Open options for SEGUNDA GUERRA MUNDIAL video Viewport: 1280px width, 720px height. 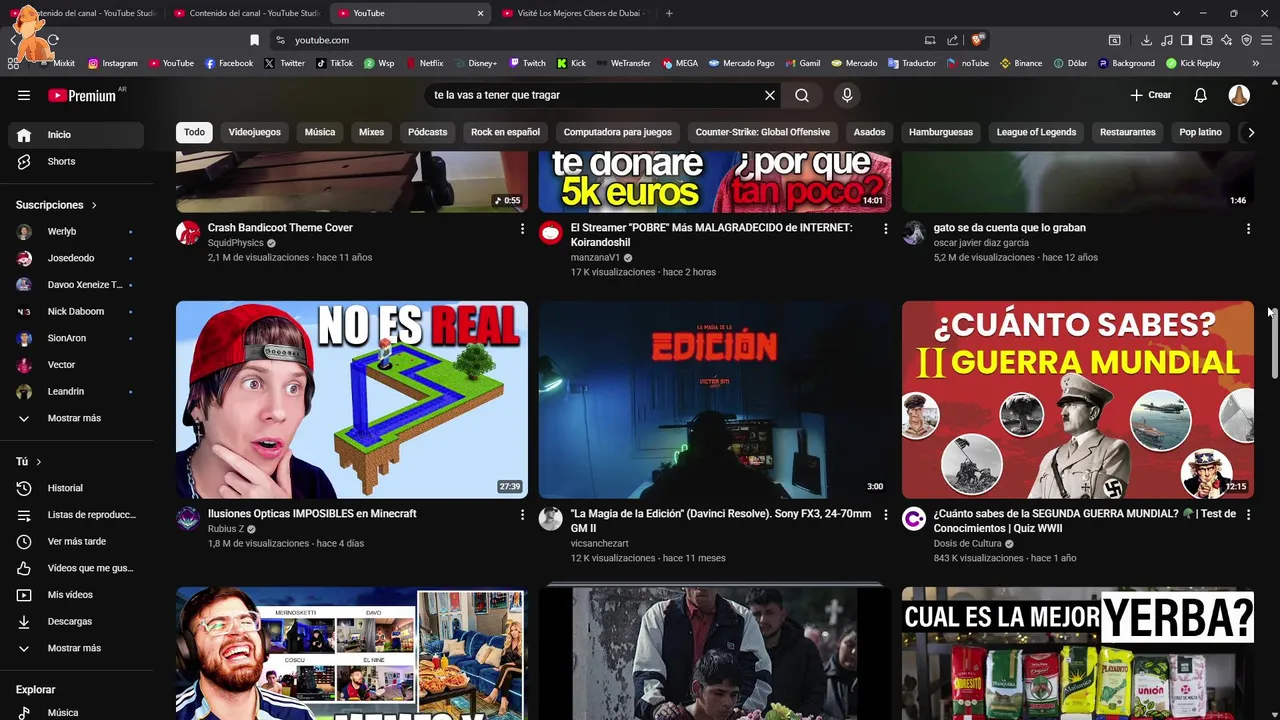[1248, 515]
